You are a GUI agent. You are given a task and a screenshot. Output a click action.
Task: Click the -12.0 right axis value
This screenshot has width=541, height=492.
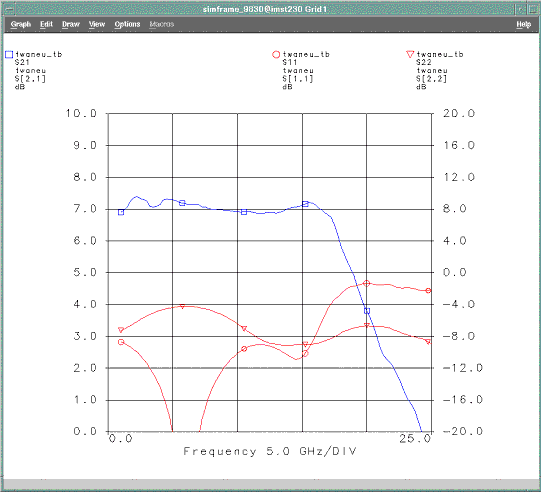point(462,368)
